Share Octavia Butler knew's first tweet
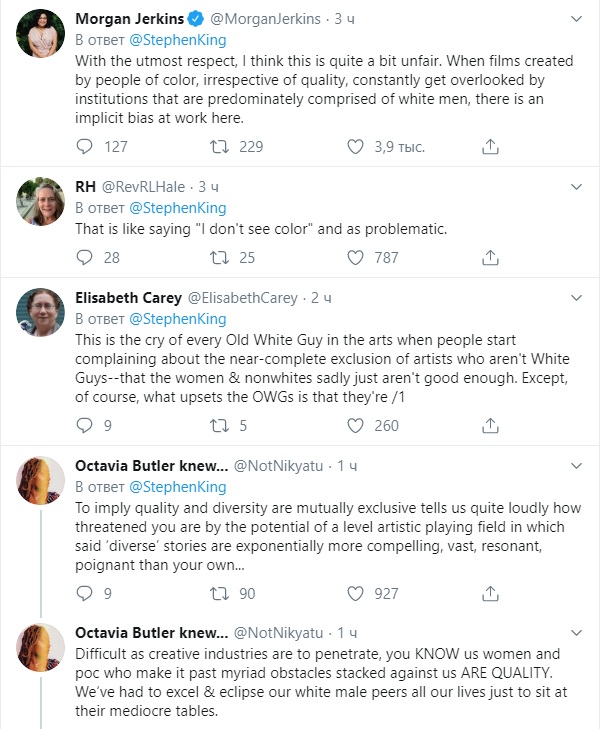This screenshot has width=603, height=729. [x=490, y=593]
